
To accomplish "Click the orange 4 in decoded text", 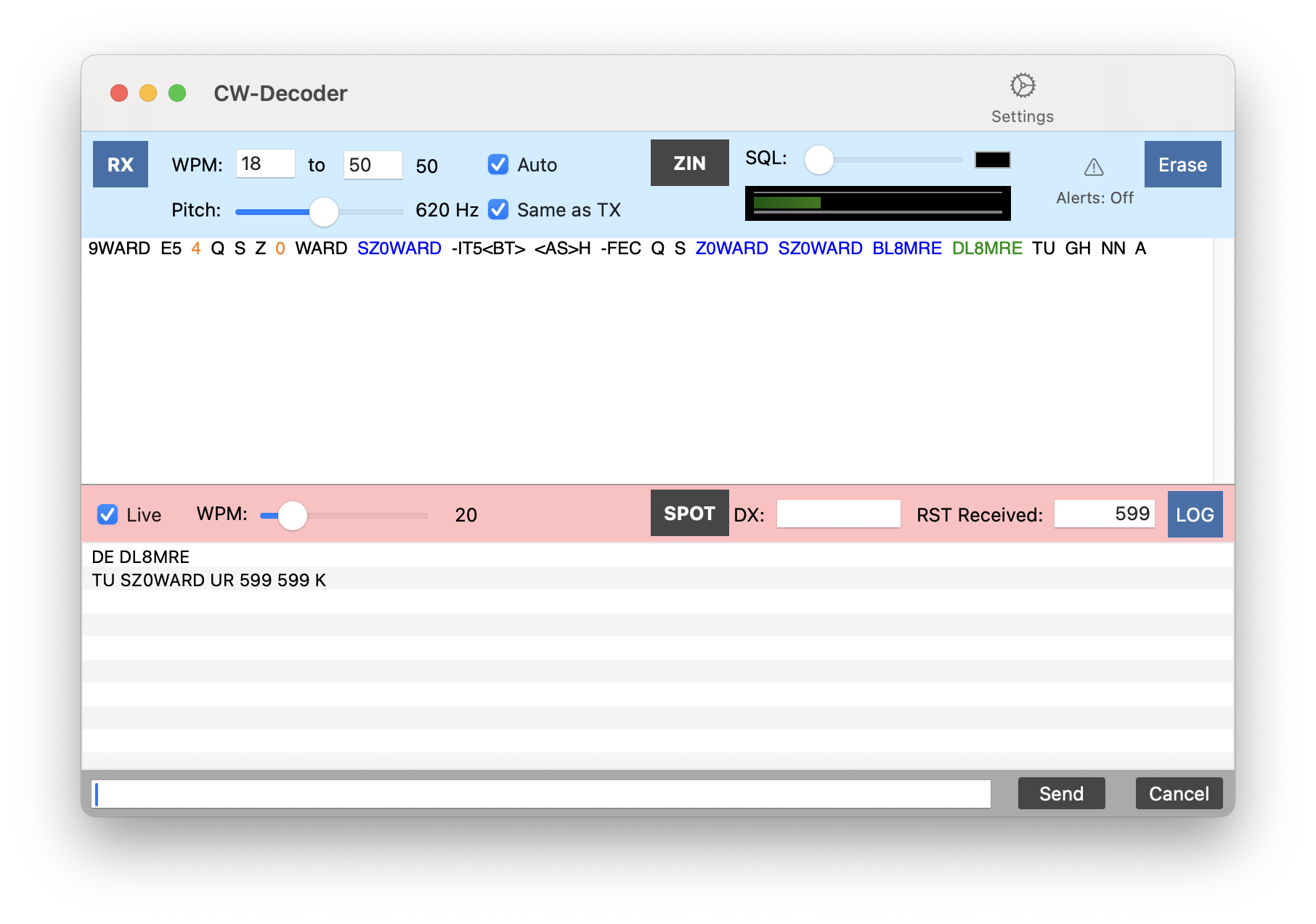I will point(196,248).
